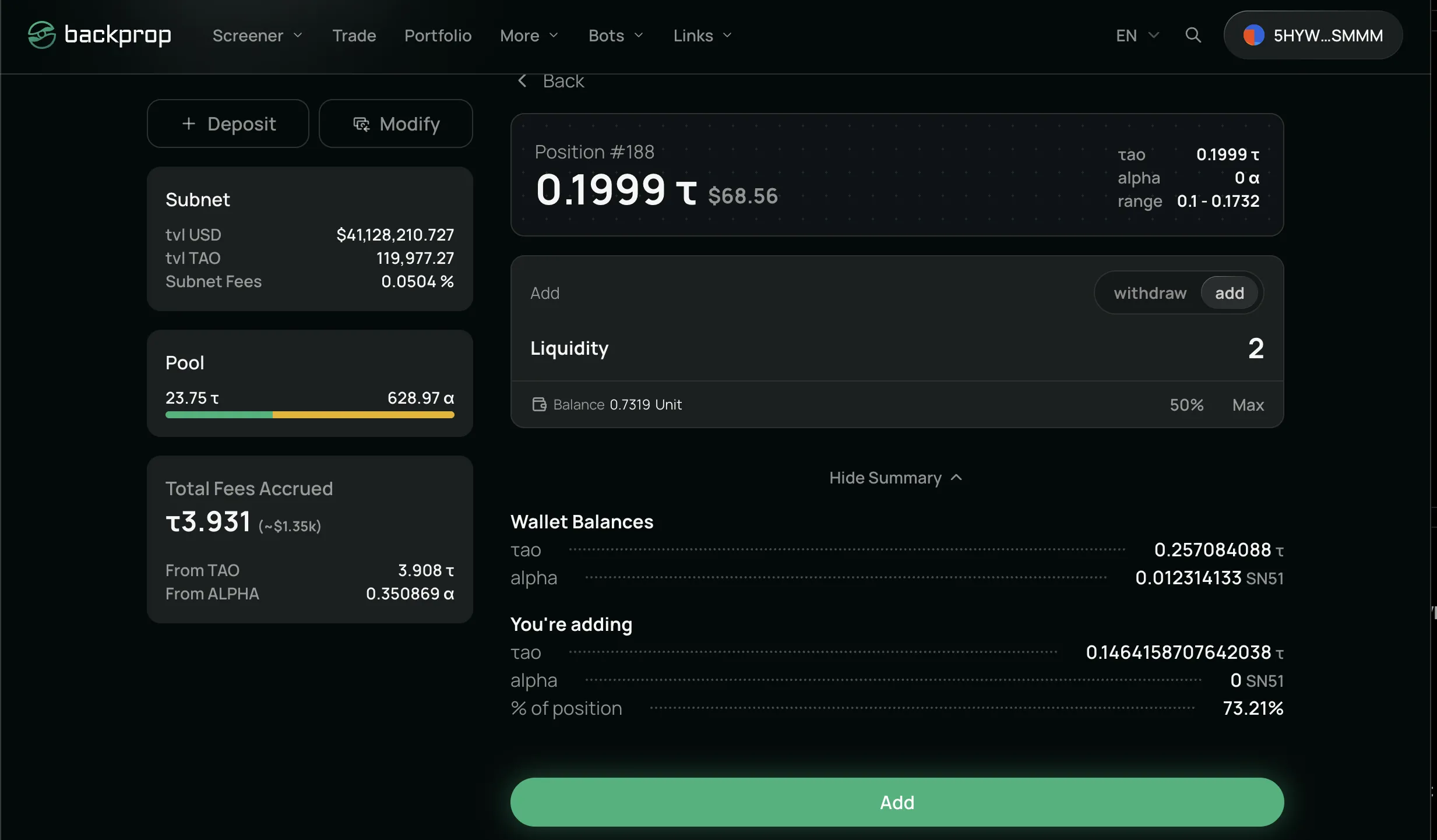This screenshot has height=840, width=1437.
Task: Click the wallet avatar circle icon
Action: pos(1253,36)
